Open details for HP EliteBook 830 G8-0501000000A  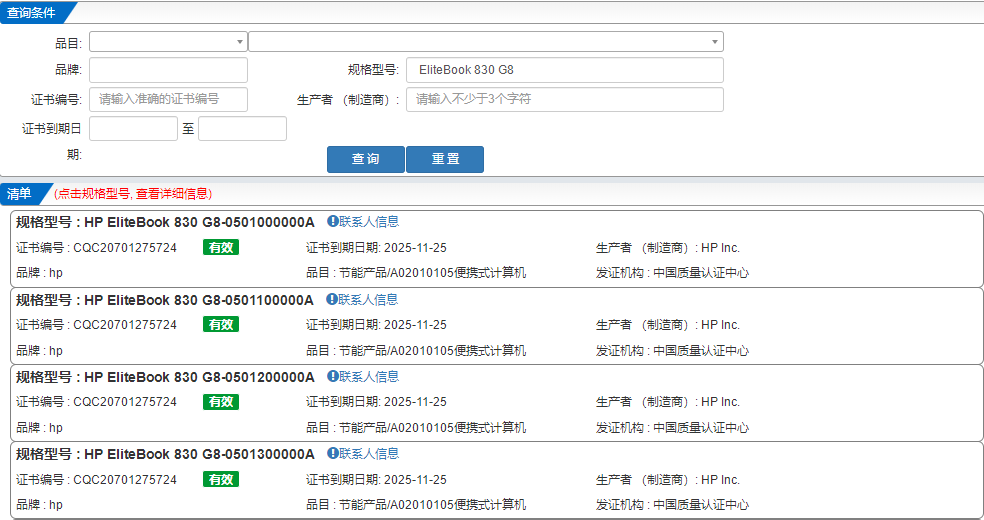point(199,222)
